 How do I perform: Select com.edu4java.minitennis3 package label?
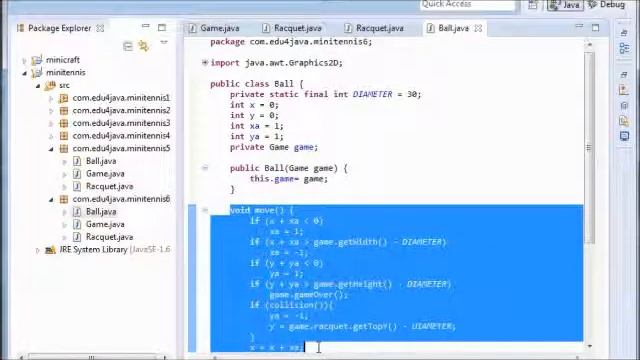tap(121, 123)
